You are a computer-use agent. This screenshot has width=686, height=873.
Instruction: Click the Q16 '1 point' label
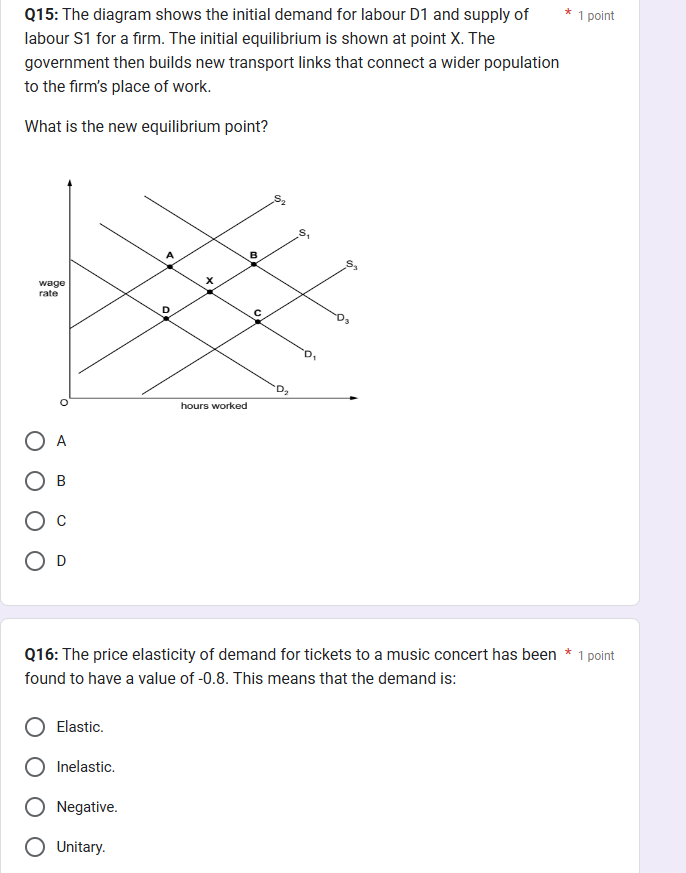[x=596, y=655]
